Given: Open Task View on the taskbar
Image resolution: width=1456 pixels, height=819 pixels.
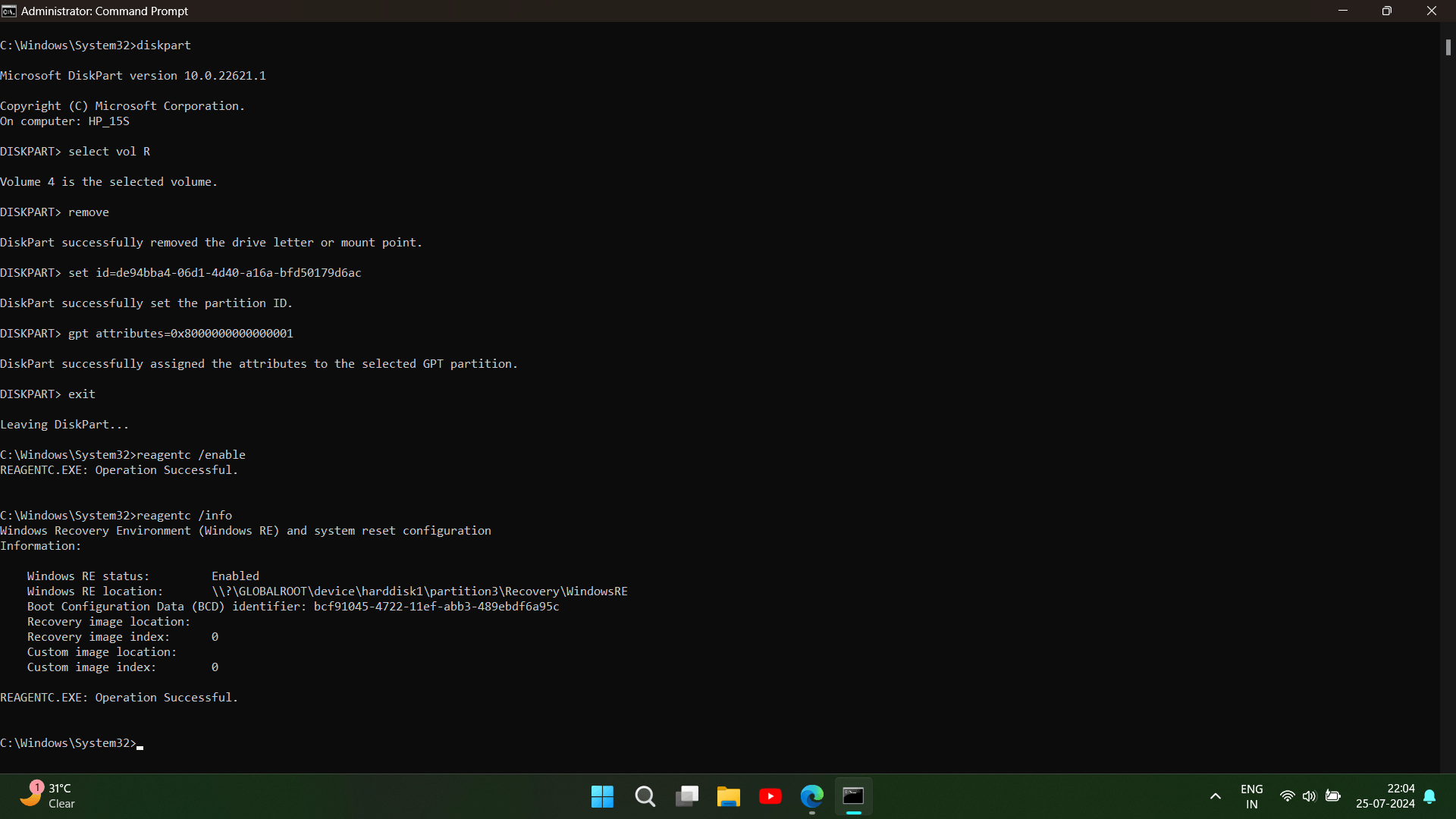Looking at the screenshot, I should tap(687, 796).
